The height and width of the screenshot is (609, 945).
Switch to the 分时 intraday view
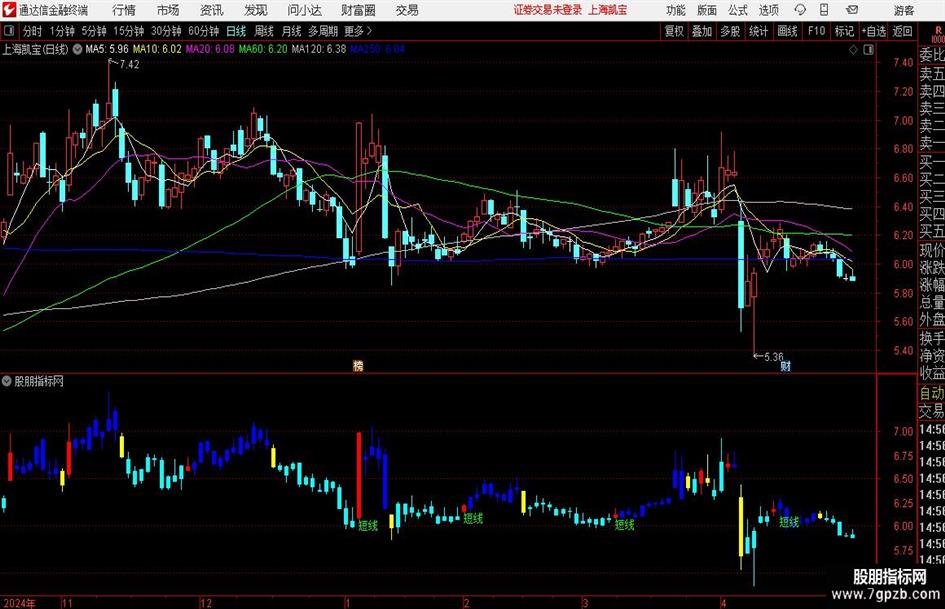pyautogui.click(x=32, y=31)
